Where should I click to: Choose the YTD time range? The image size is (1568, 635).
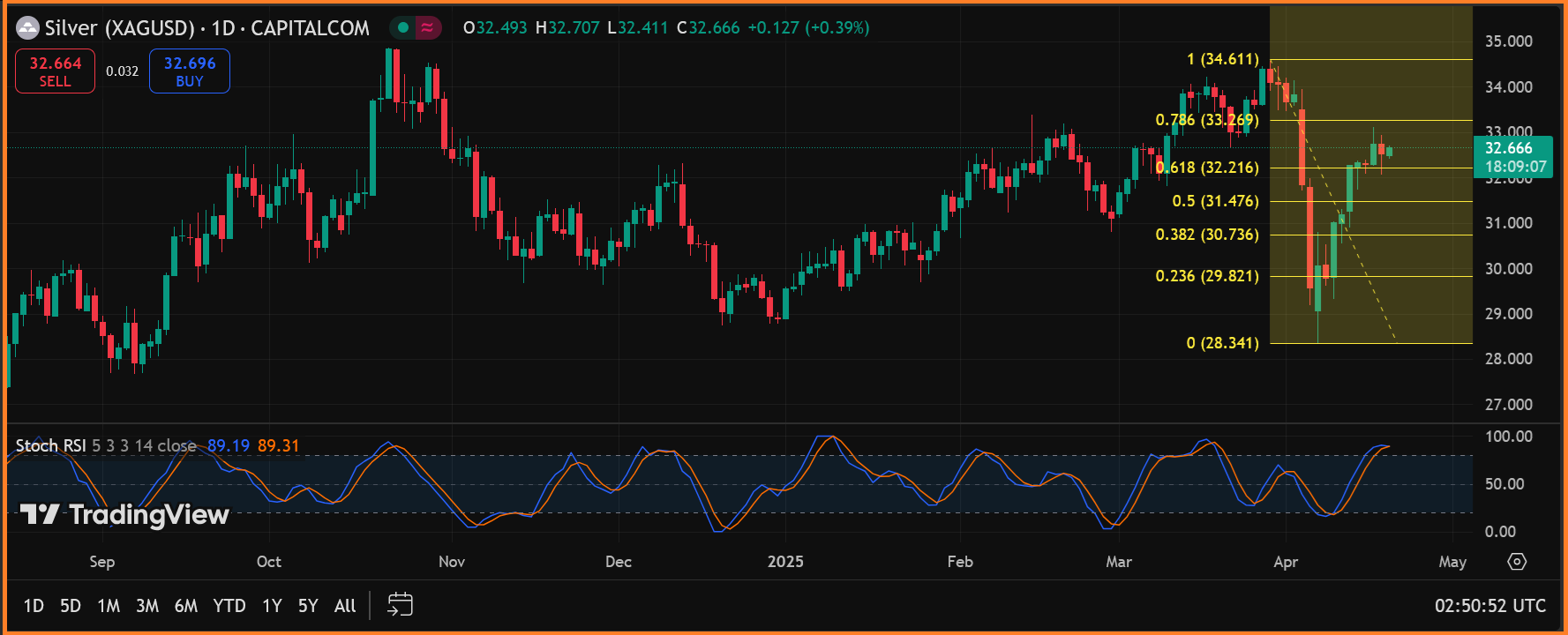(x=229, y=606)
